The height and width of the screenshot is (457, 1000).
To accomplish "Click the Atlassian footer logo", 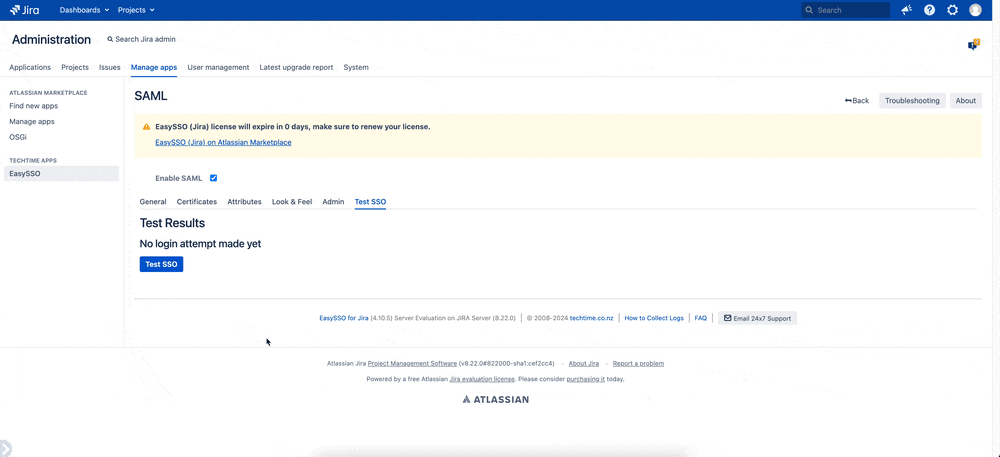I will [x=496, y=400].
